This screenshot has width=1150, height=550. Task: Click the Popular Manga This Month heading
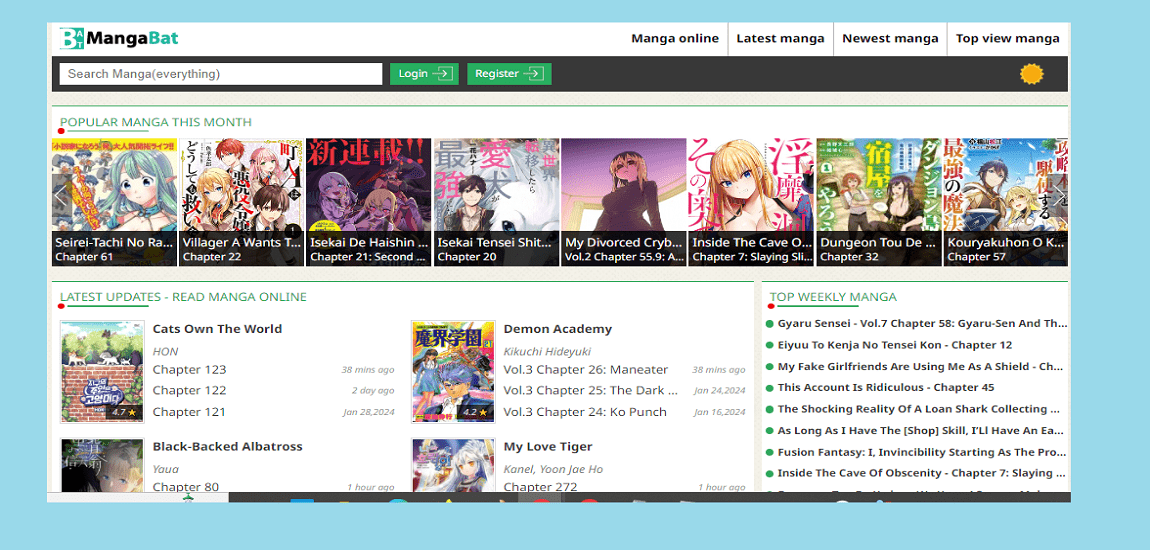pyautogui.click(x=155, y=122)
